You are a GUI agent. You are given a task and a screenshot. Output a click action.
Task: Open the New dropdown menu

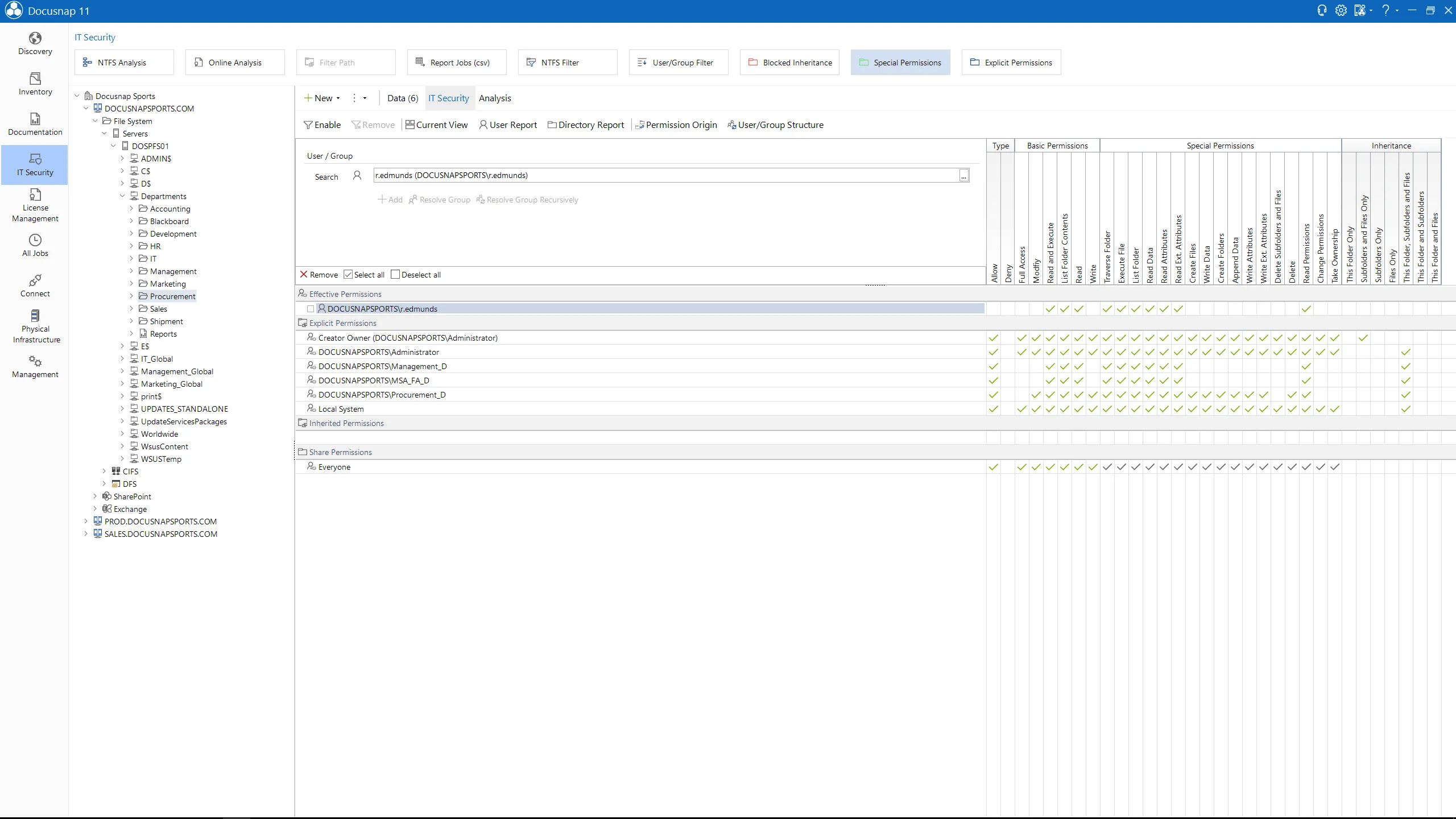click(322, 98)
